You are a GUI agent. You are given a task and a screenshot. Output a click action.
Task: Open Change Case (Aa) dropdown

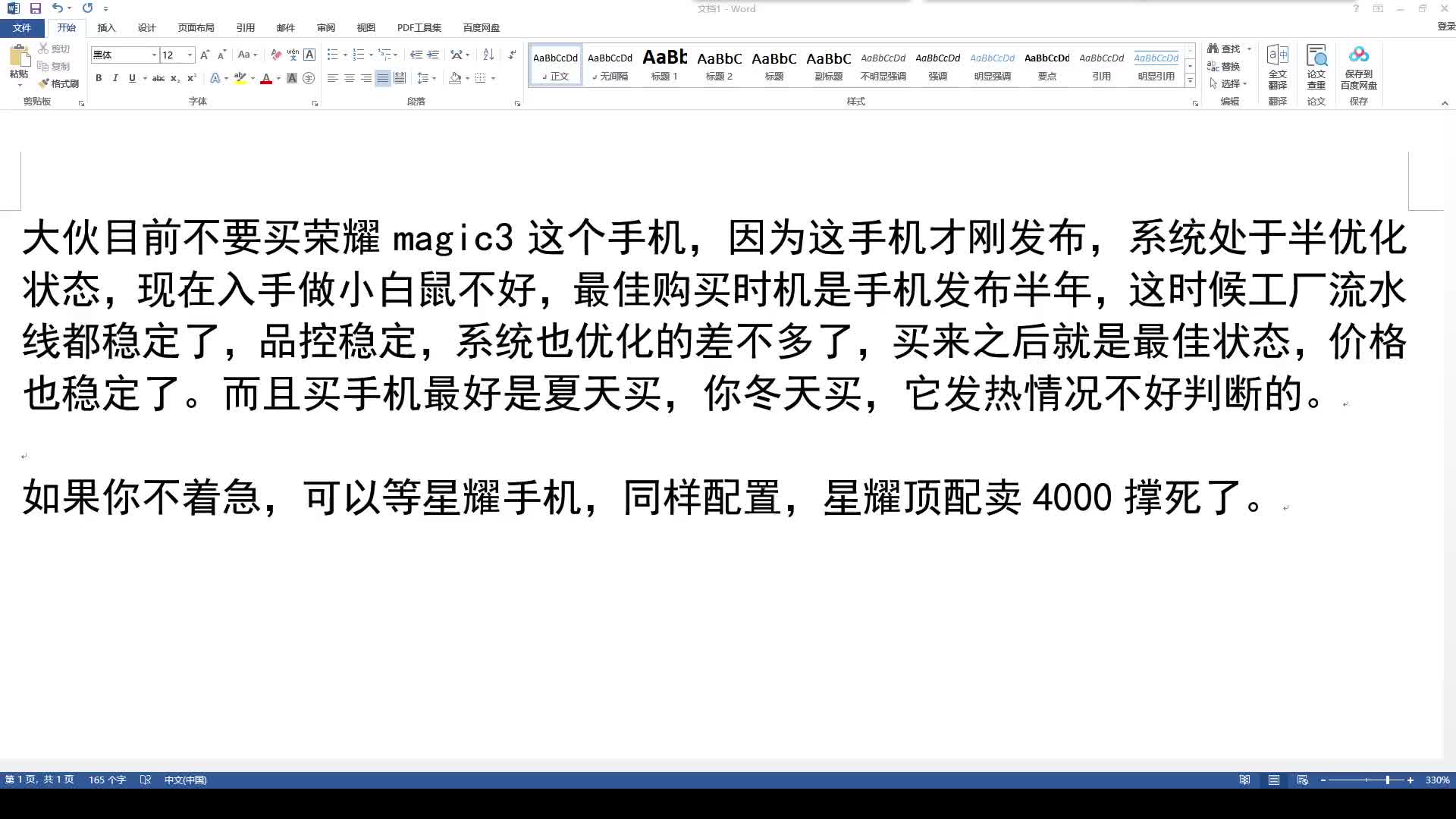click(247, 55)
